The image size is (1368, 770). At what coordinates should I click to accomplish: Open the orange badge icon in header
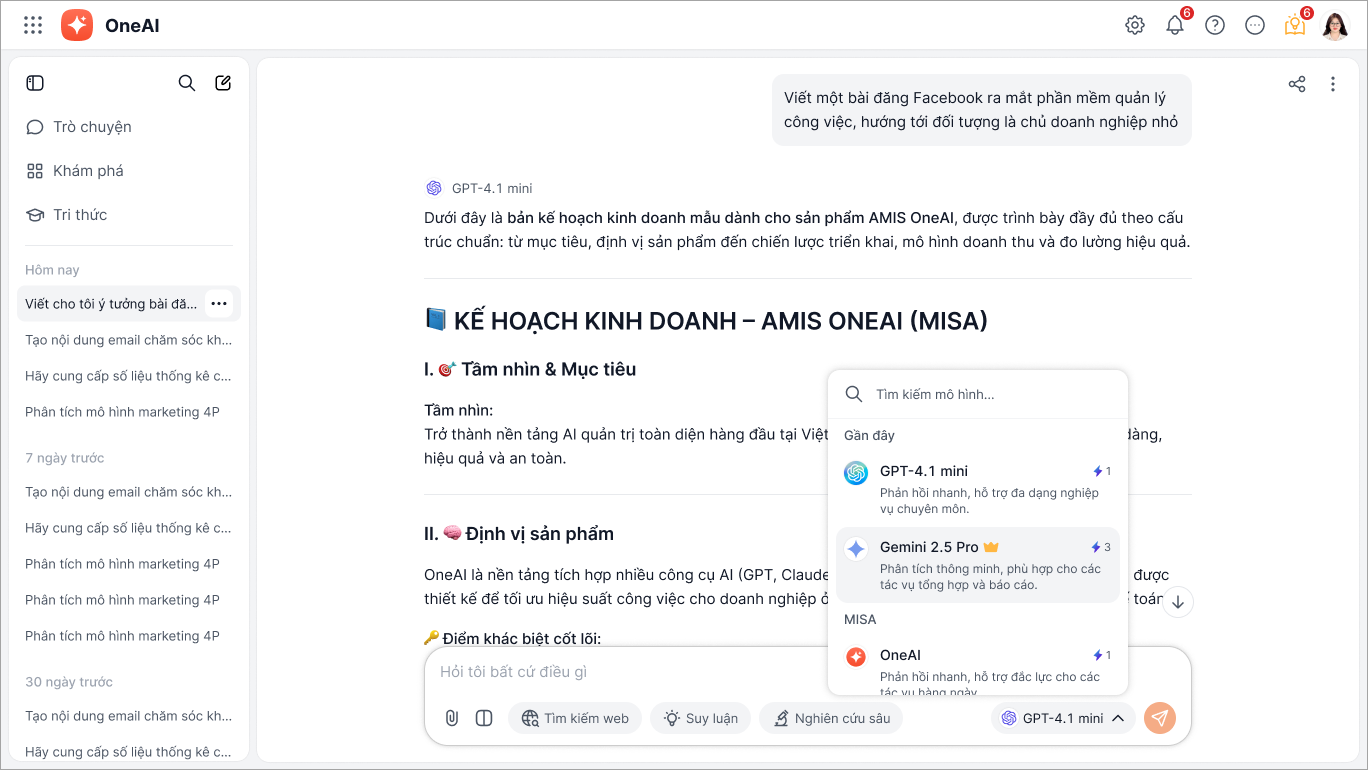pyautogui.click(x=1295, y=26)
